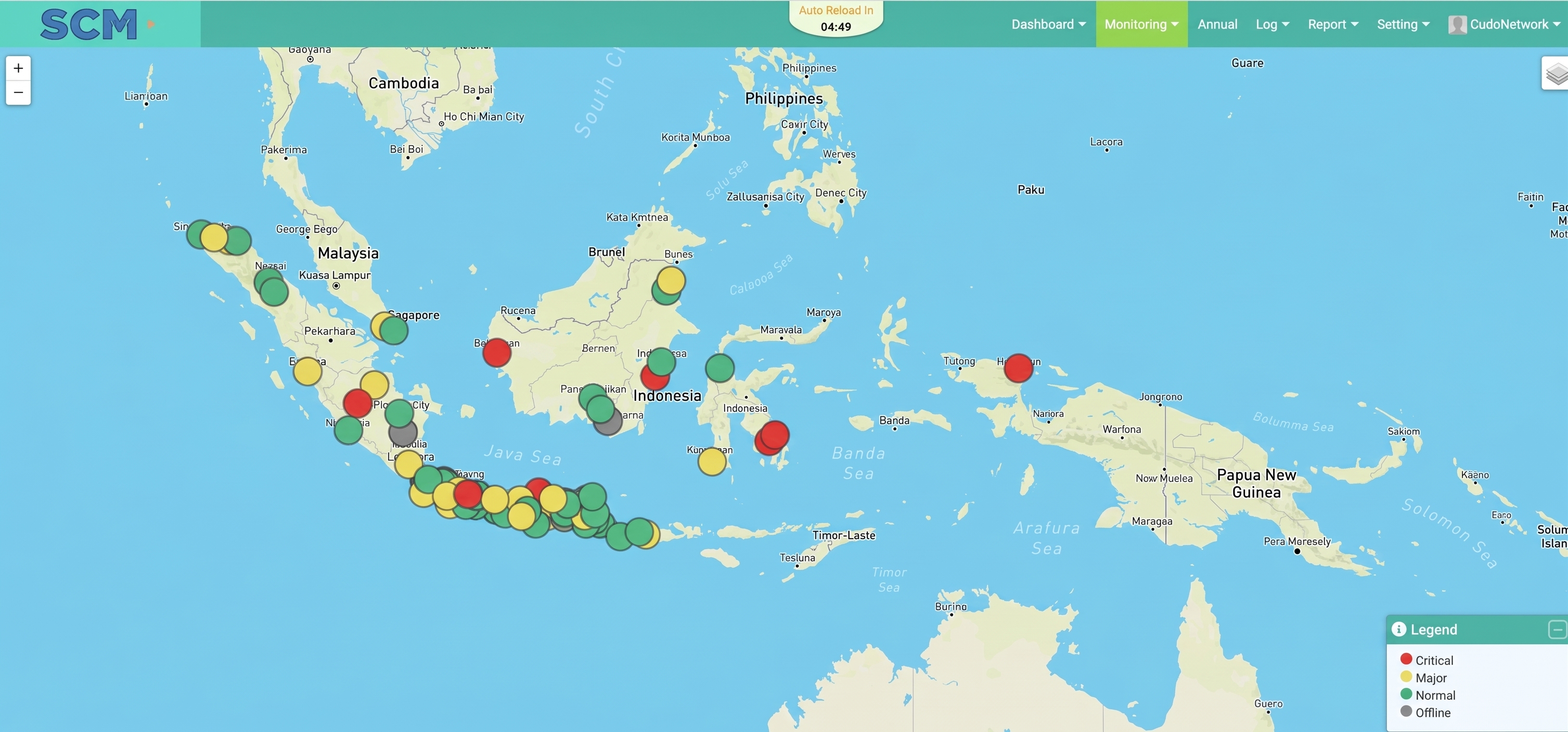Screen dimensions: 1568x732
Task: Click the SCM logo
Action: coord(89,24)
